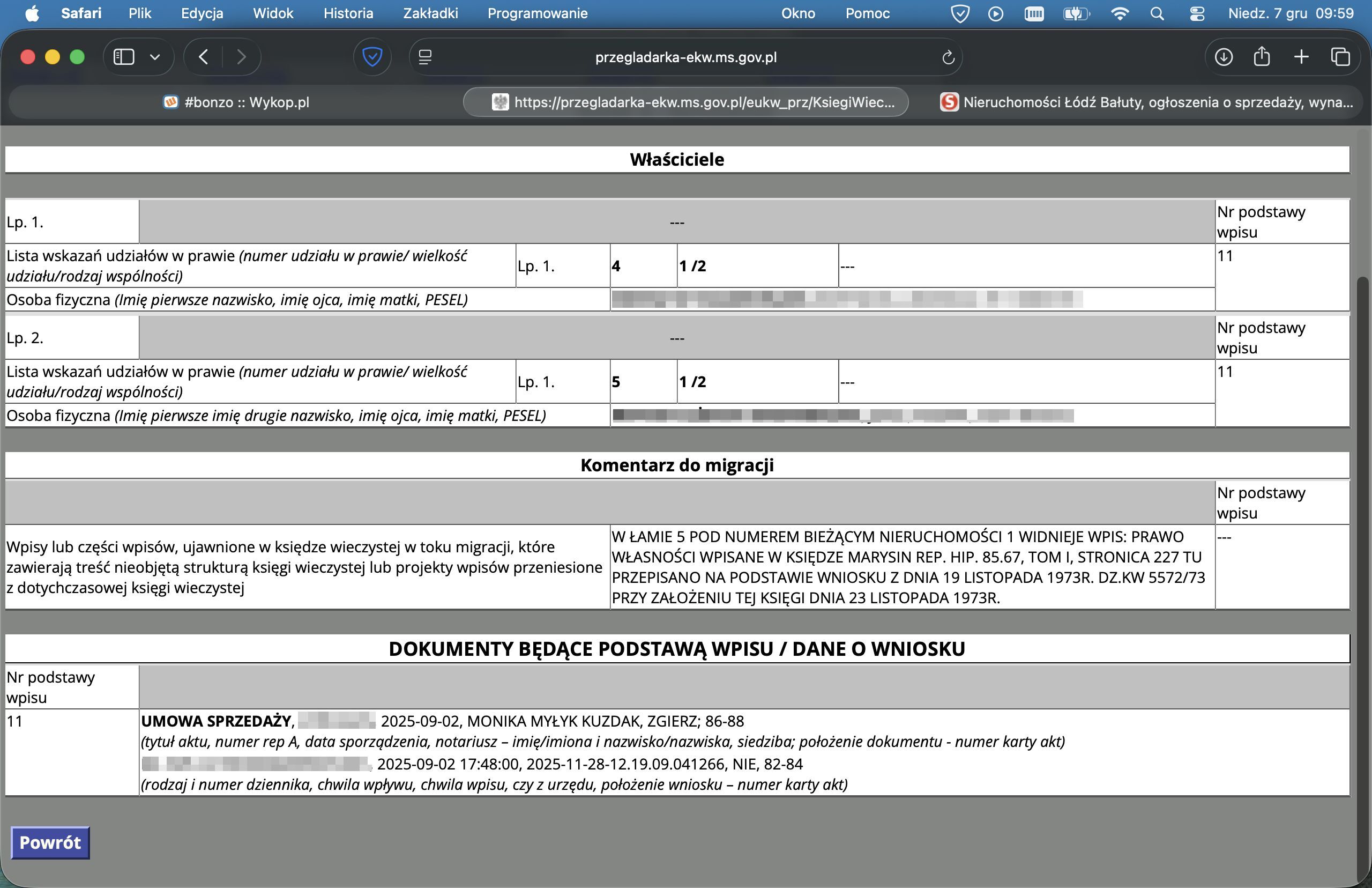Open Spotlight search in the menu bar
Image resolution: width=1372 pixels, height=888 pixels.
(x=1157, y=13)
